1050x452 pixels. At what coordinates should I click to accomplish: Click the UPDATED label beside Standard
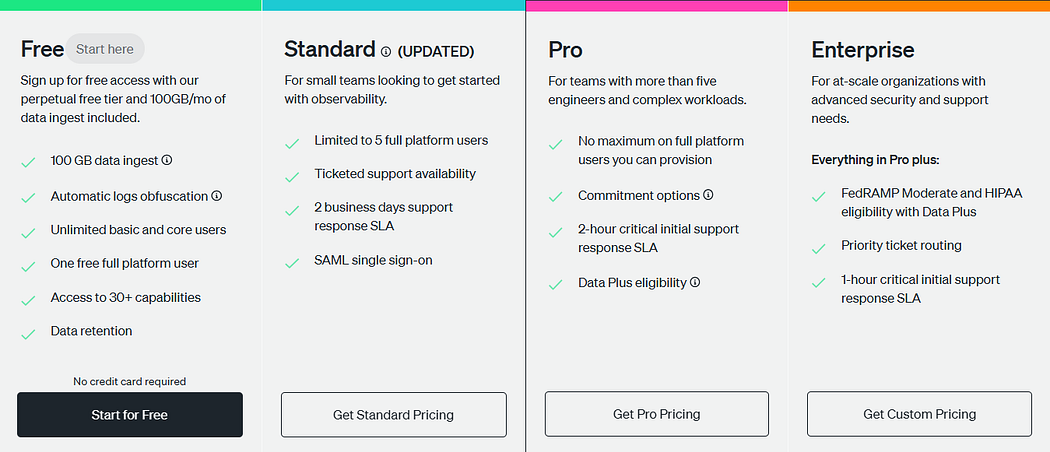436,51
